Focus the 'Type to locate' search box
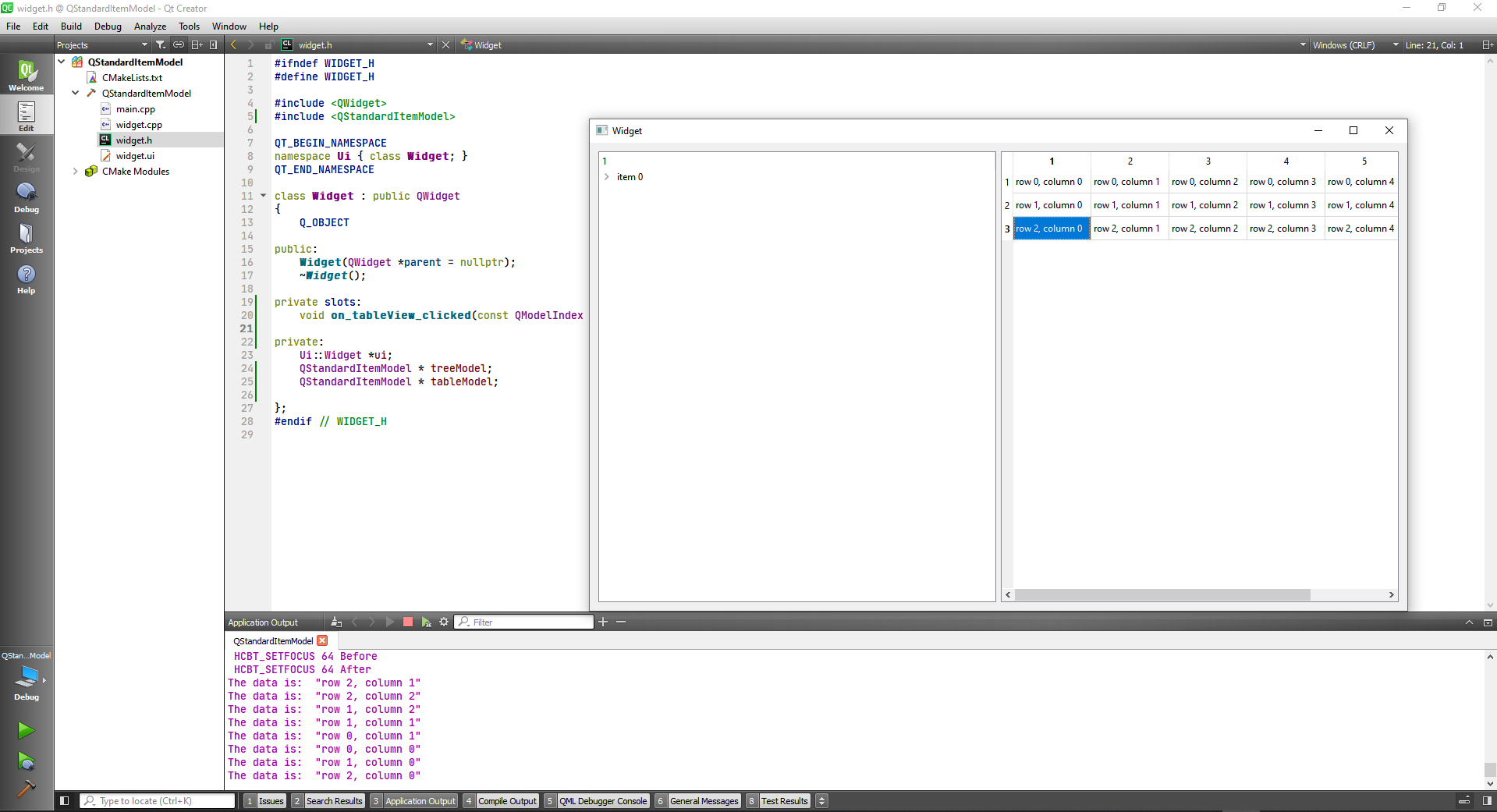The width and height of the screenshot is (1497, 812). pyautogui.click(x=158, y=800)
